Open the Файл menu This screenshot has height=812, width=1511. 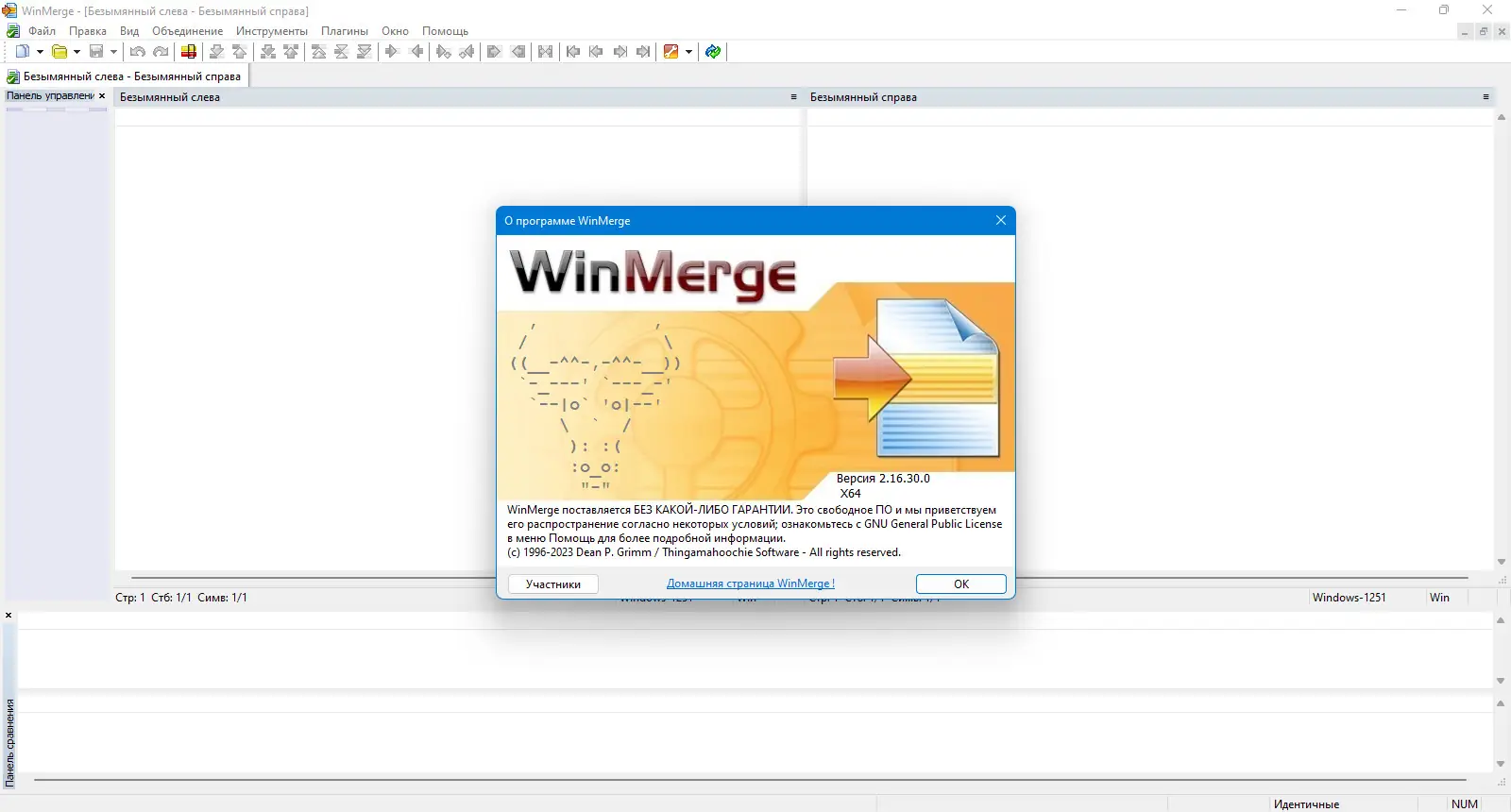click(x=42, y=31)
